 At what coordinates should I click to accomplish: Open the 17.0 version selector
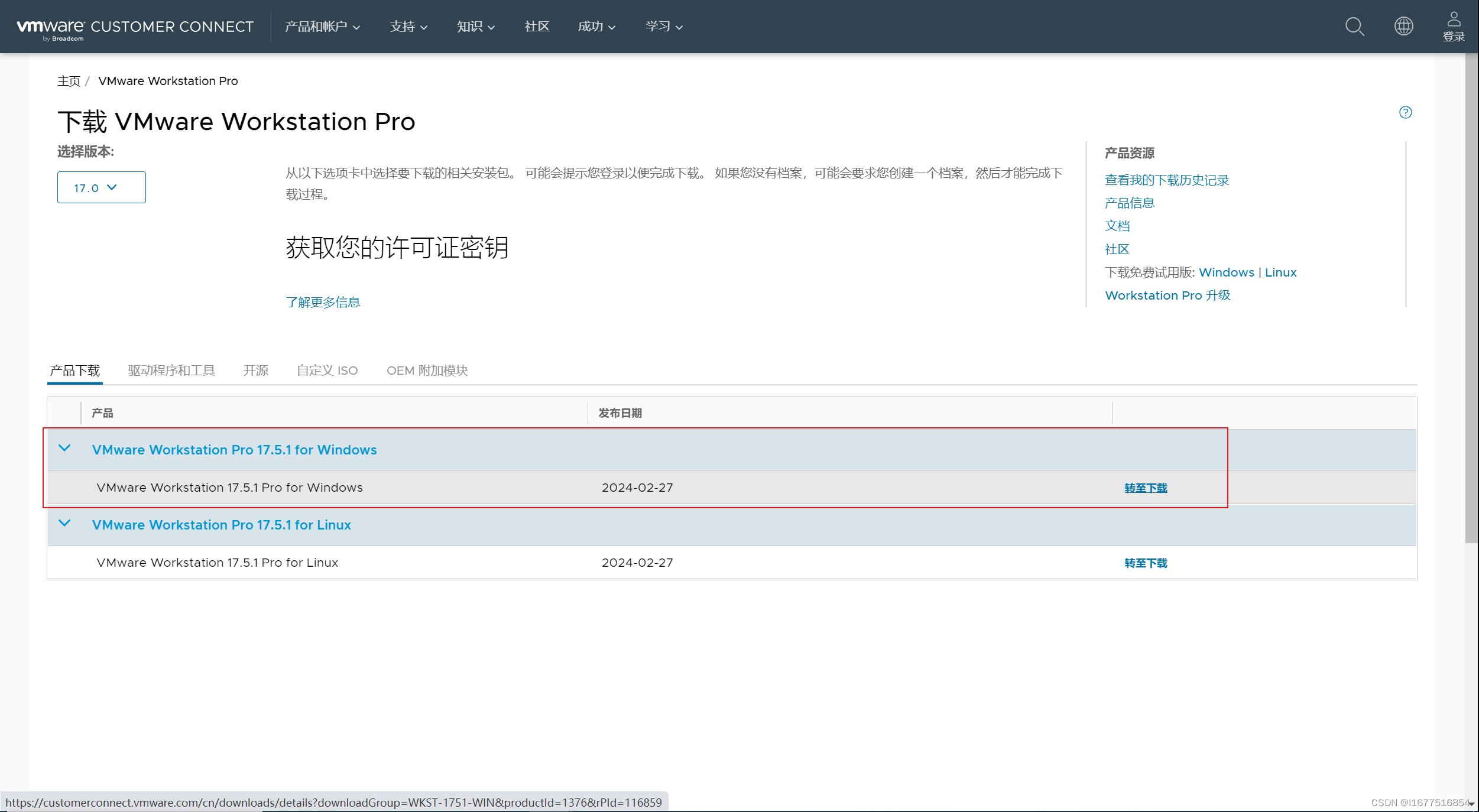click(x=102, y=187)
